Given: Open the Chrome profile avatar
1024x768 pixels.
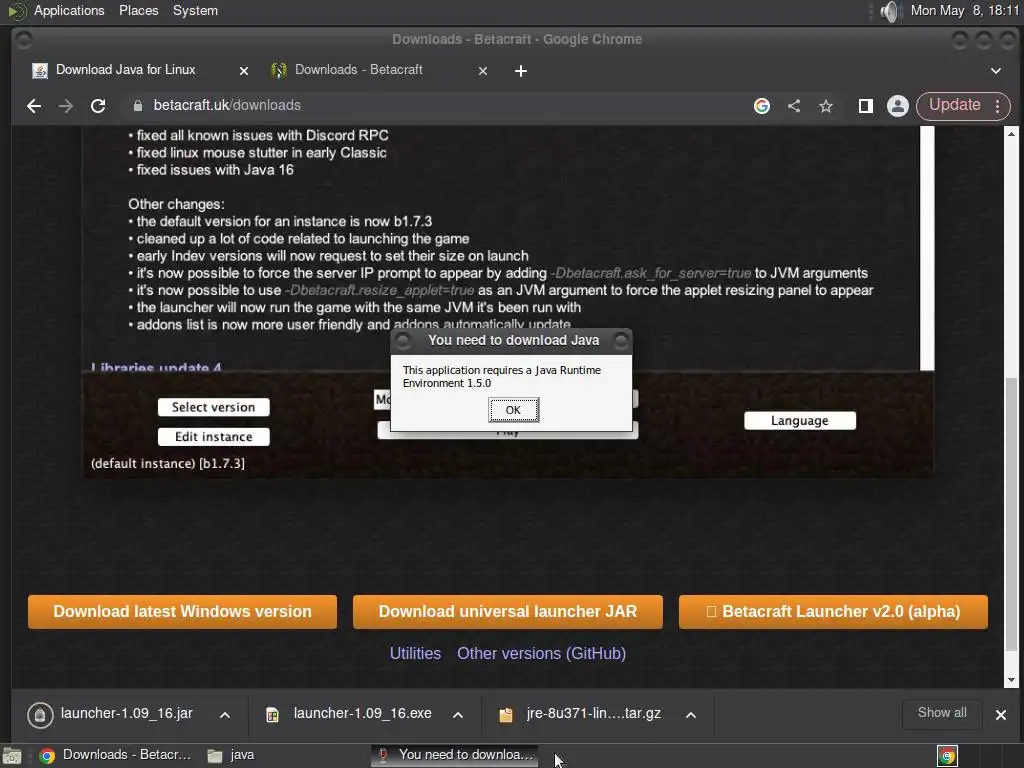Looking at the screenshot, I should 898,106.
